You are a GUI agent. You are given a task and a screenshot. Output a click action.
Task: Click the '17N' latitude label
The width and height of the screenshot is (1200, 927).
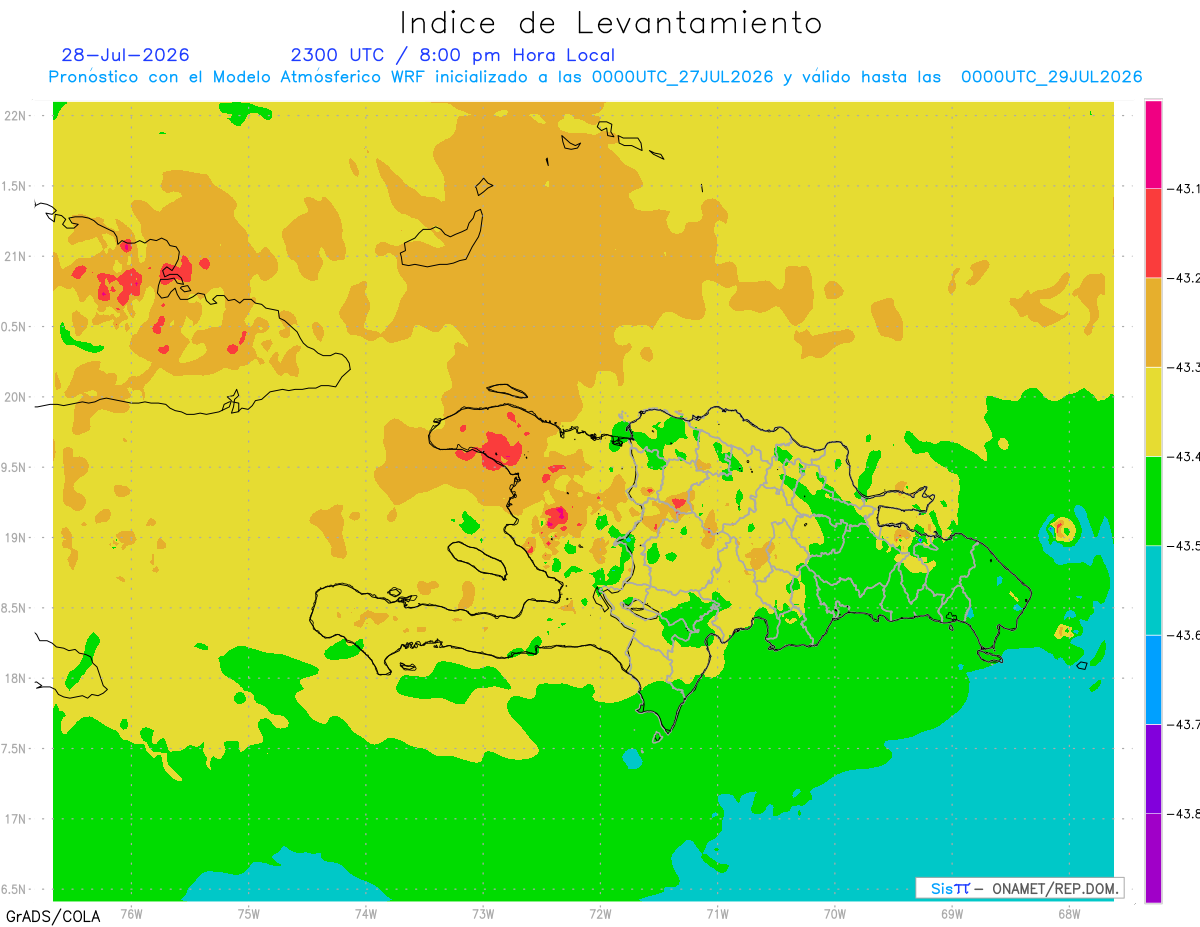coord(17,818)
